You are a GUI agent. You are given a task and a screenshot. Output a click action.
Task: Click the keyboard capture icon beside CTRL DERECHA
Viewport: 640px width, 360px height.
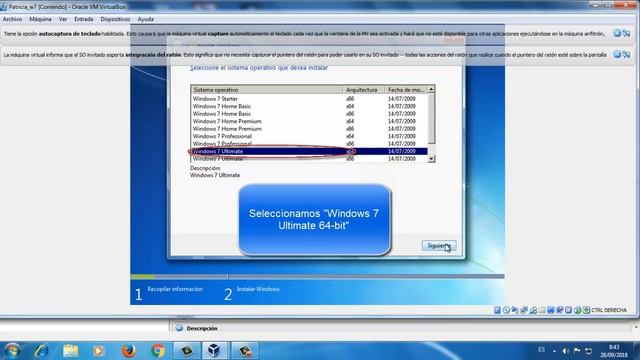pos(586,310)
